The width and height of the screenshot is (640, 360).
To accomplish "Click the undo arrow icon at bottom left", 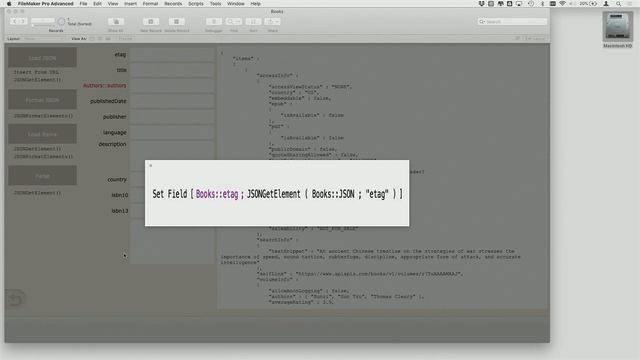I will (x=16, y=299).
